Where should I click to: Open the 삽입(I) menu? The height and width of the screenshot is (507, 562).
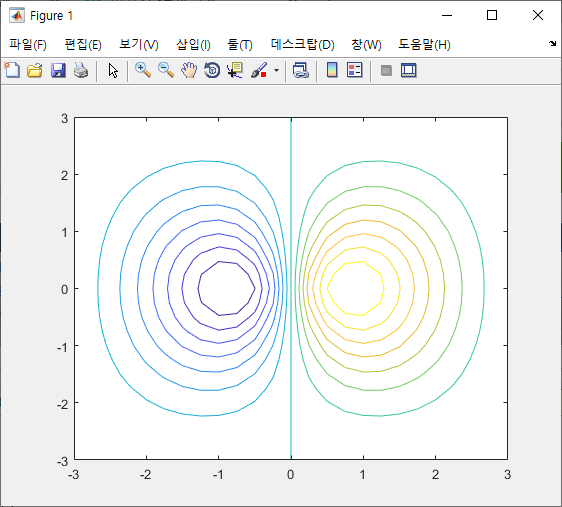point(193,45)
